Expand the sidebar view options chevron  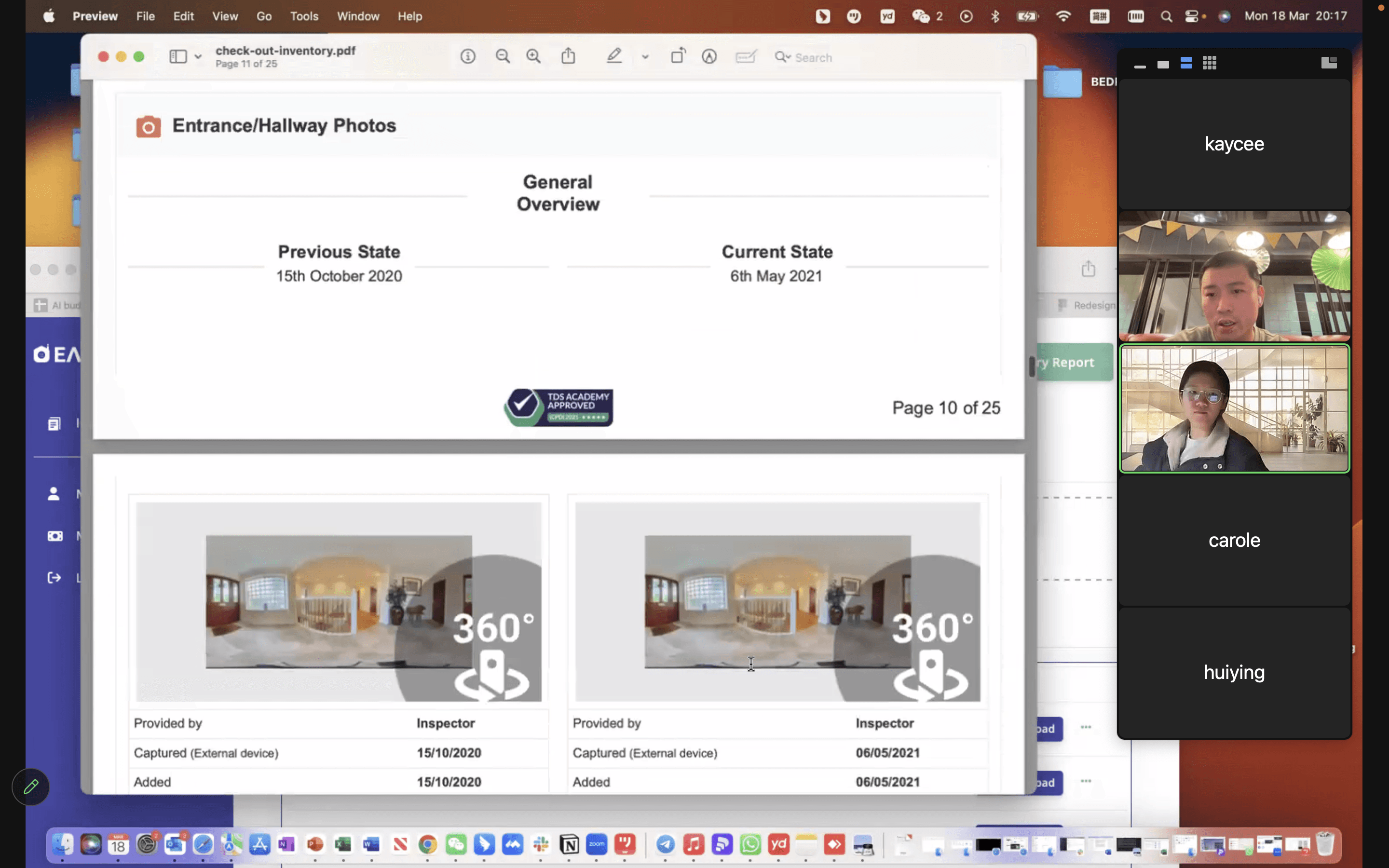point(198,56)
